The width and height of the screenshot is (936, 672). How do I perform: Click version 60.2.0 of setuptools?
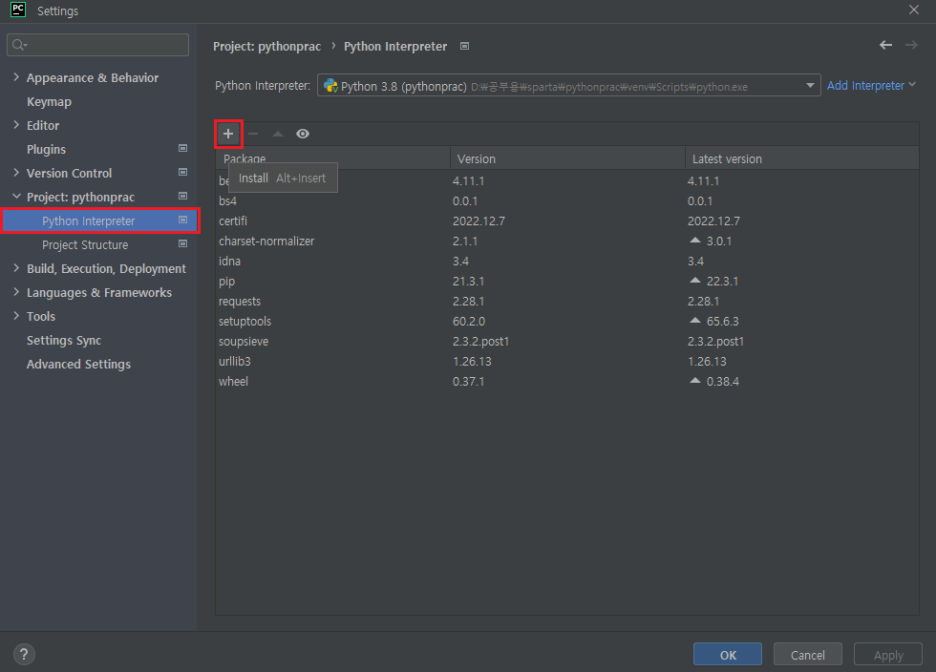(469, 321)
